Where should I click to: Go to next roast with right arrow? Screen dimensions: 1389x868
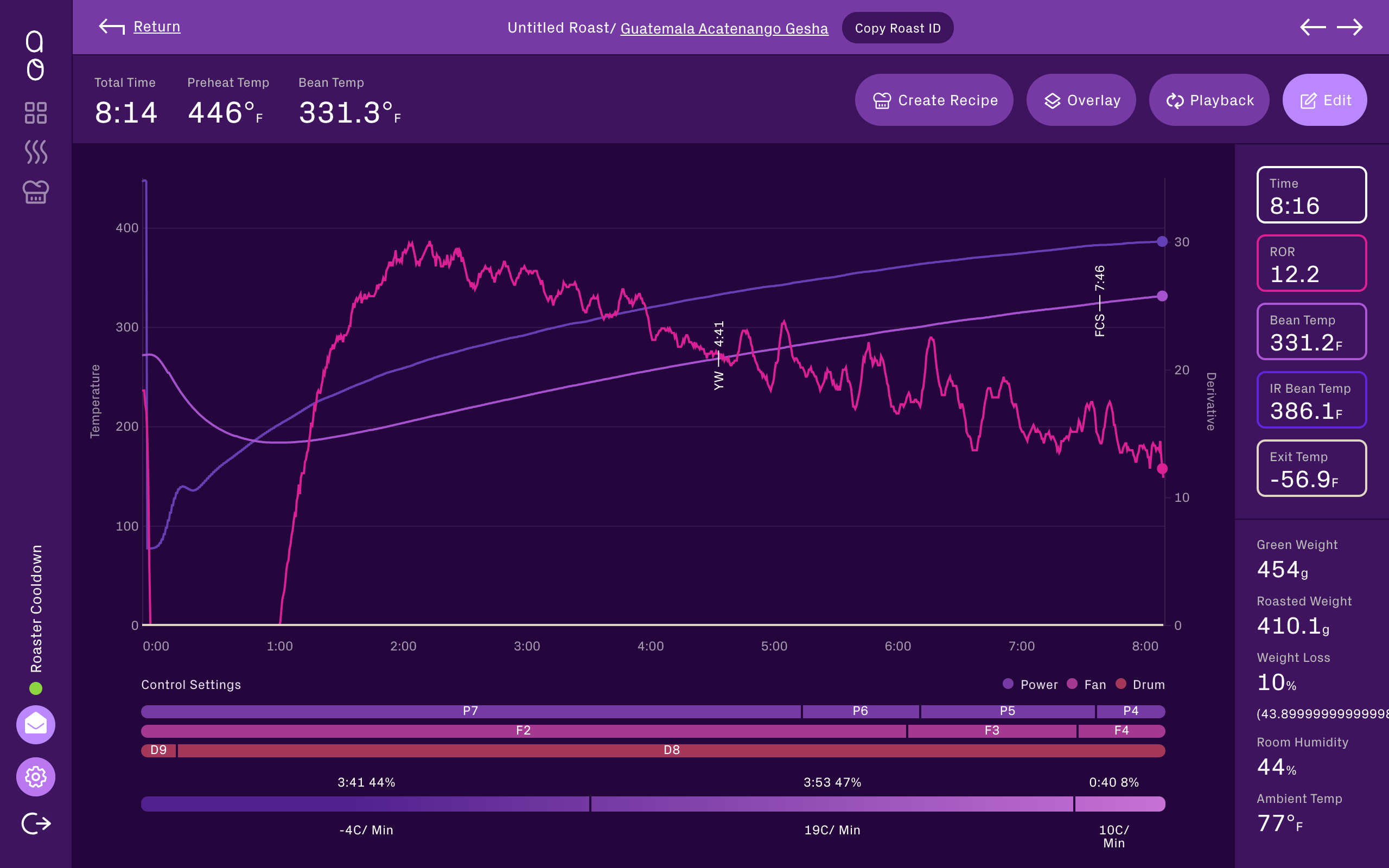point(1349,27)
